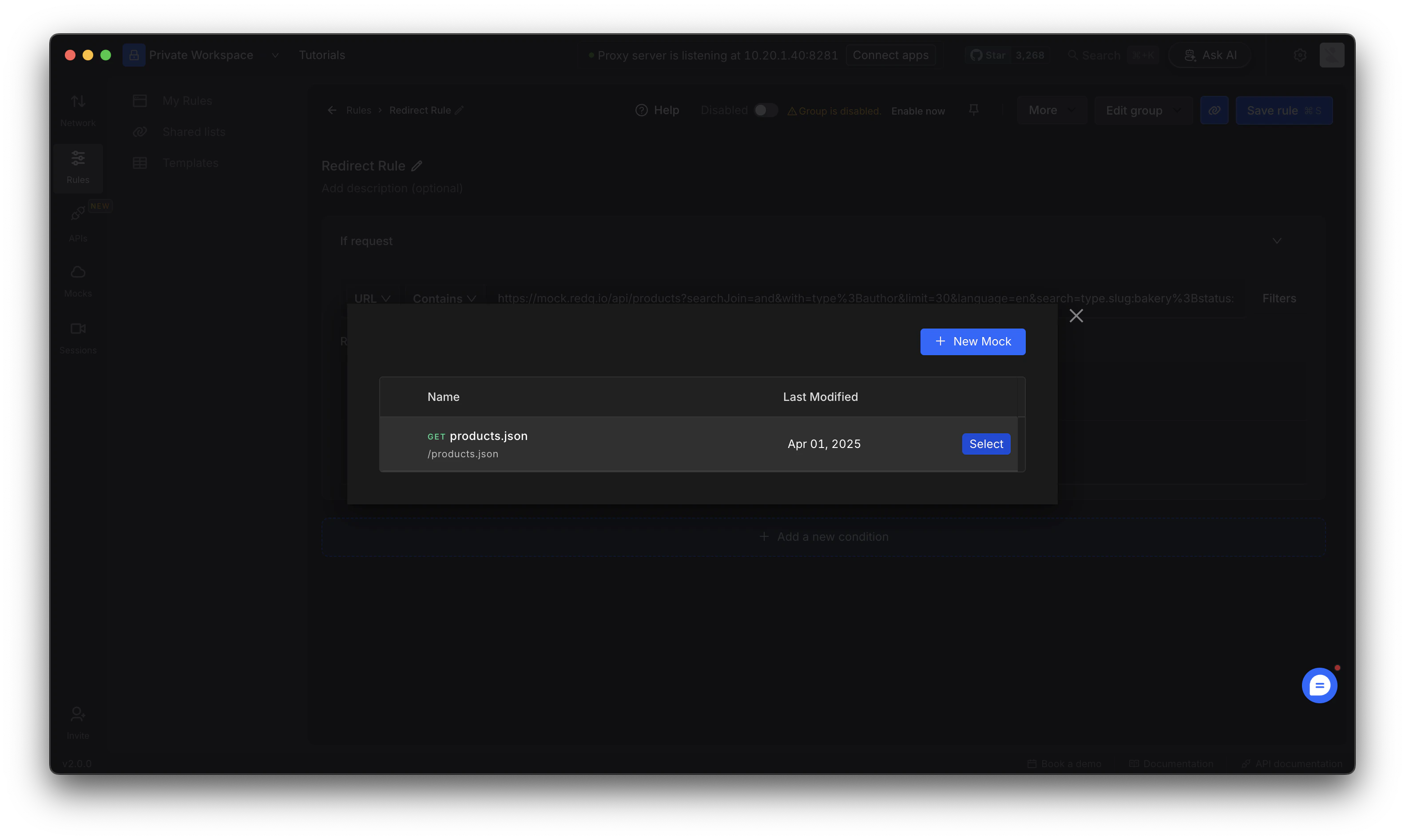Click the blue share link icon

1214,111
